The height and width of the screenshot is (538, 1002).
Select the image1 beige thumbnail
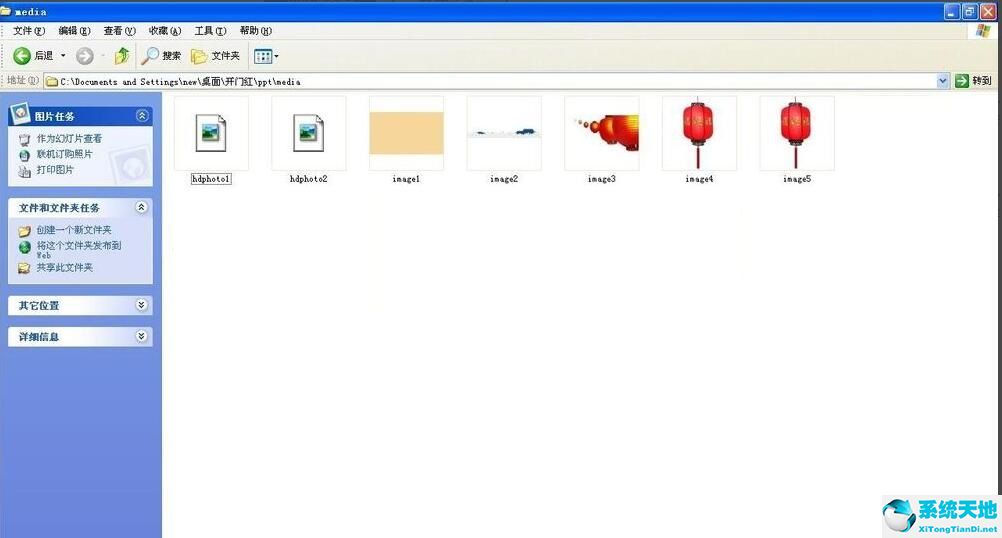click(406, 133)
